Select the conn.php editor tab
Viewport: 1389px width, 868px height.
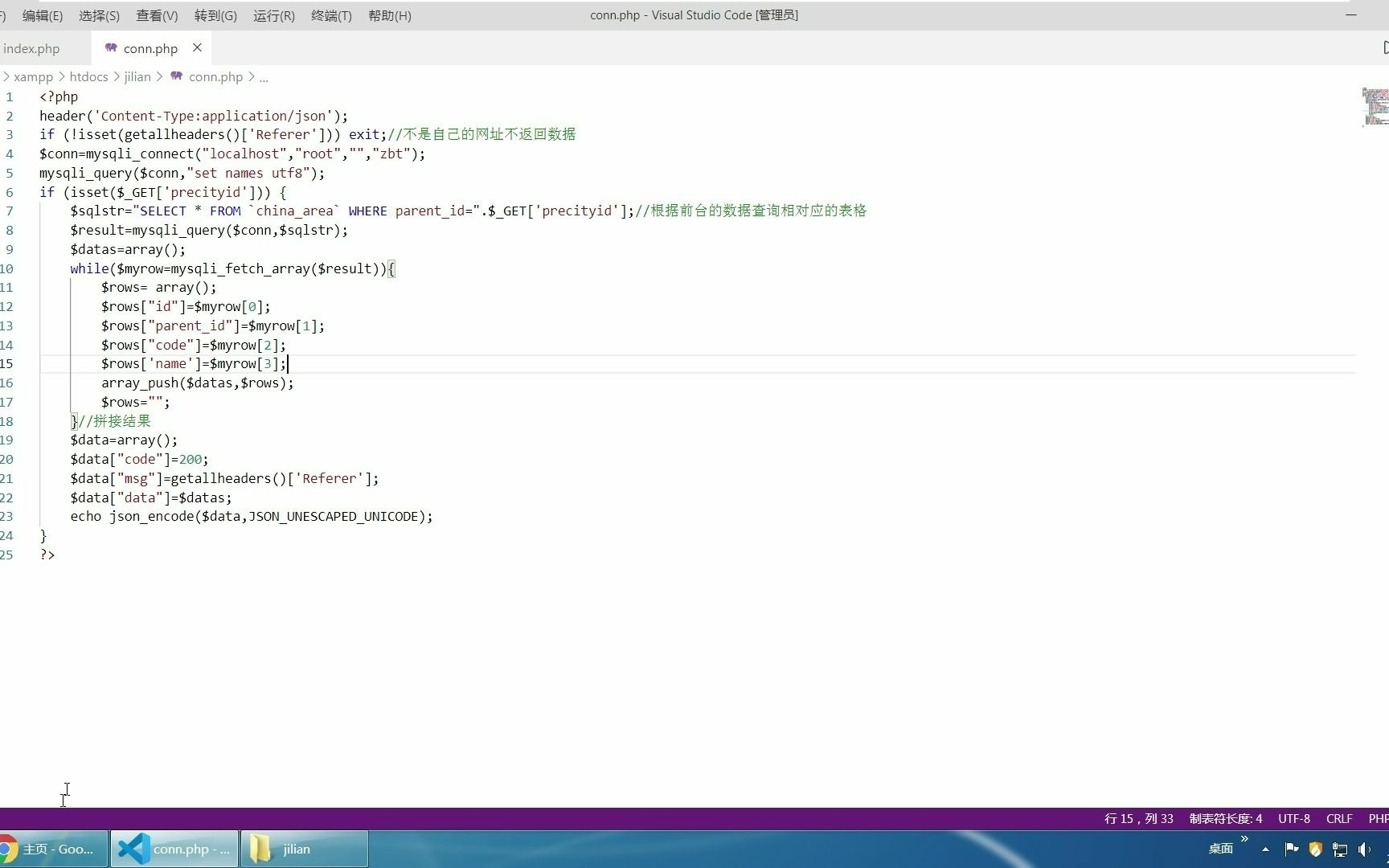tap(150, 48)
